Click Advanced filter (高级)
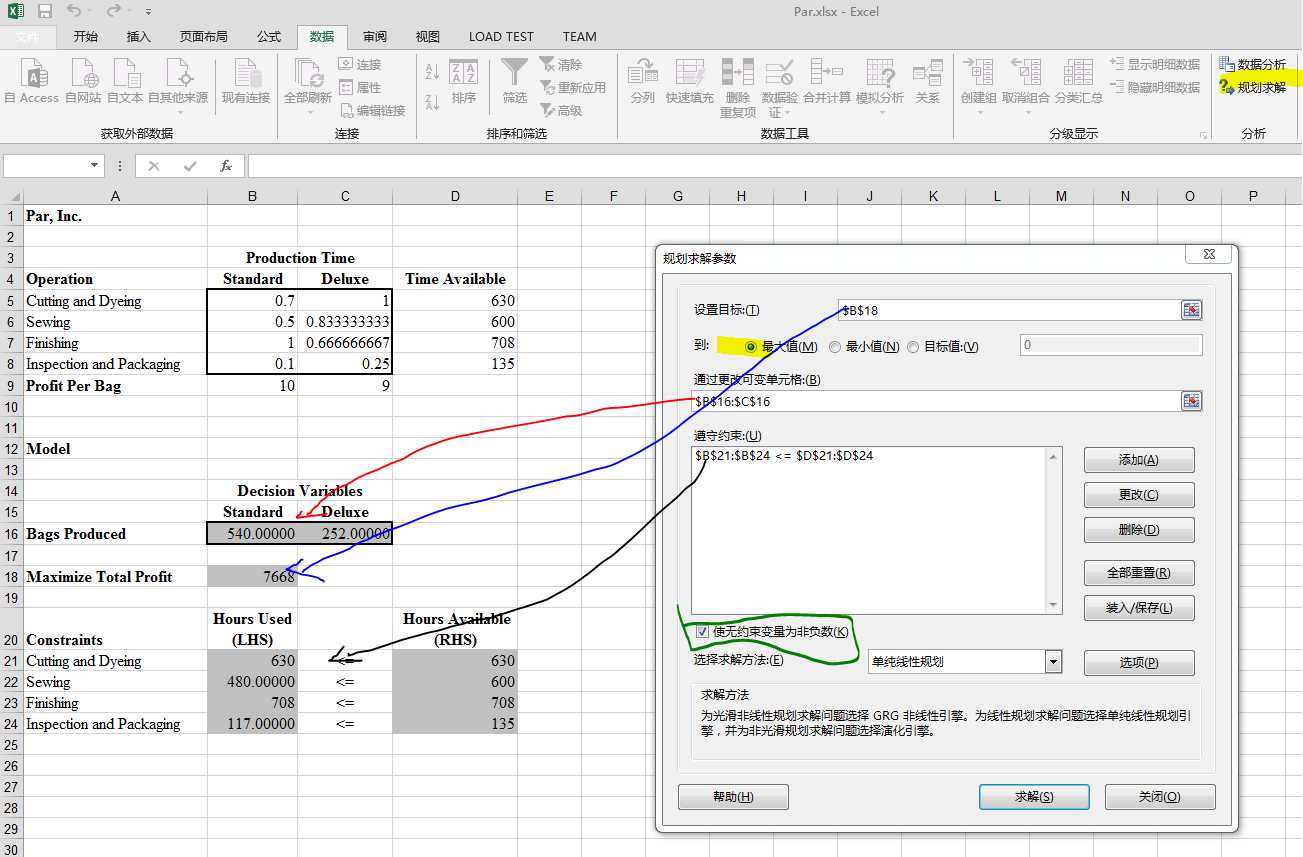 click(x=561, y=110)
